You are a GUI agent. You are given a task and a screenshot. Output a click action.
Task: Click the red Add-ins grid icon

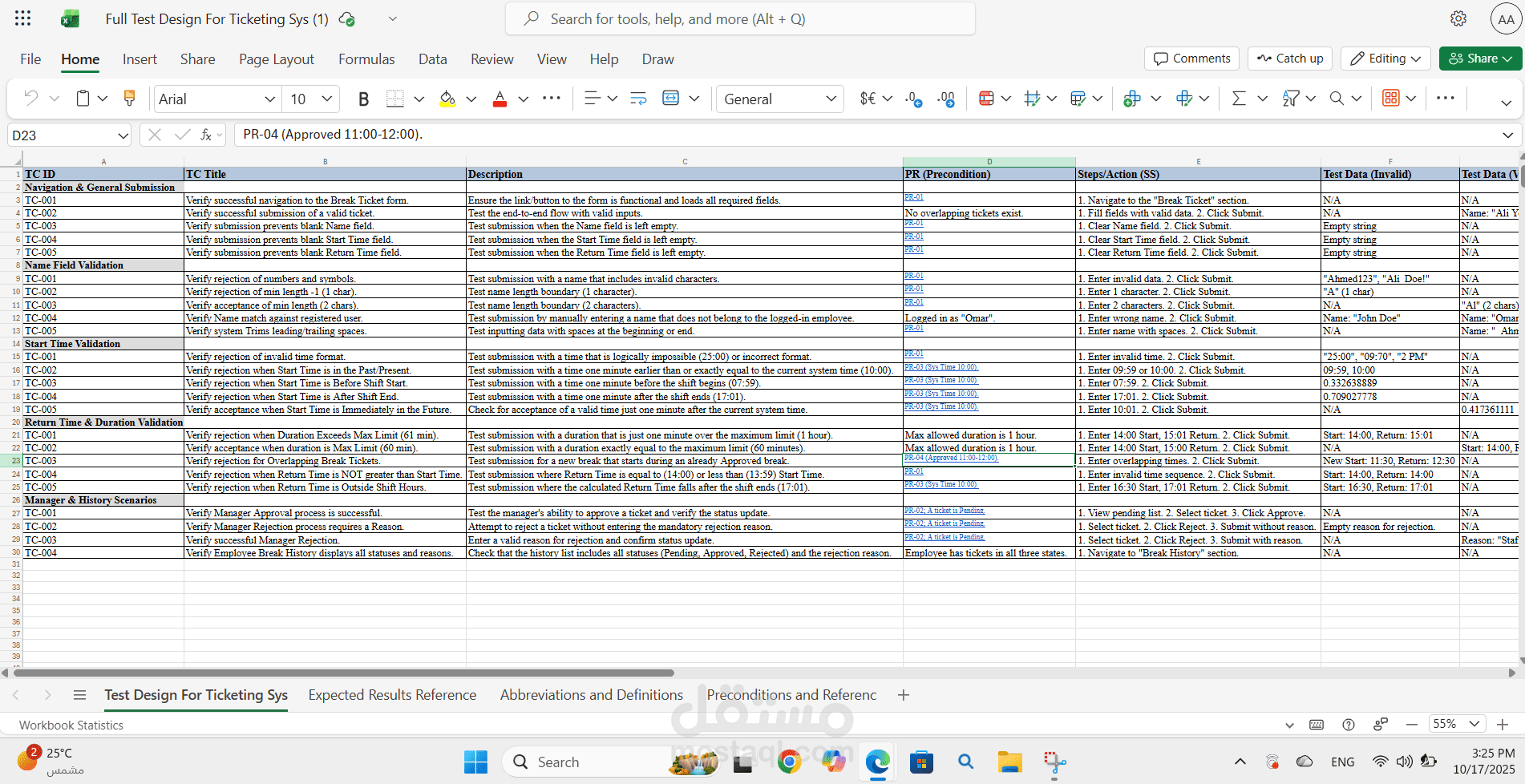[x=1390, y=99]
